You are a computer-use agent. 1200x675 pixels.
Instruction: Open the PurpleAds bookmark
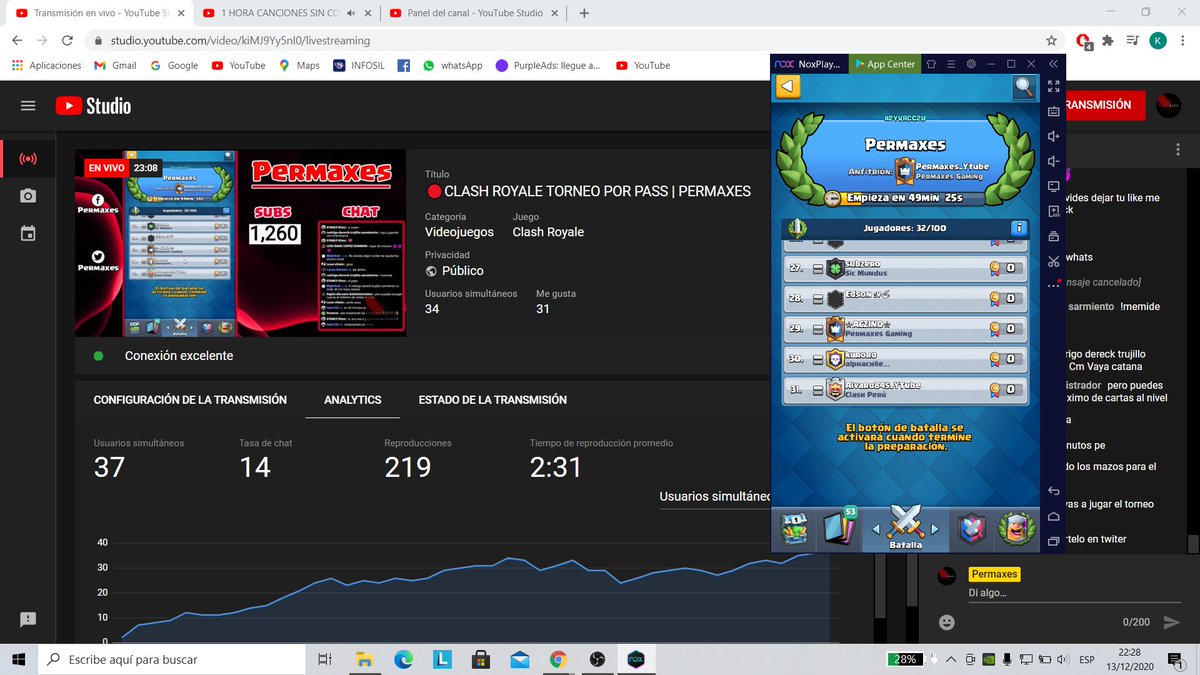click(x=548, y=66)
